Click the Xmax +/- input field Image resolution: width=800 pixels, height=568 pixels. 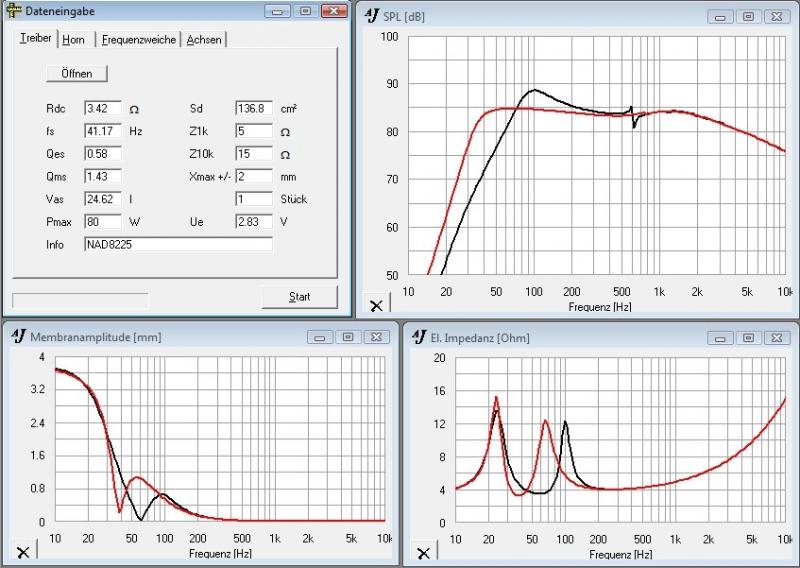tap(254, 176)
